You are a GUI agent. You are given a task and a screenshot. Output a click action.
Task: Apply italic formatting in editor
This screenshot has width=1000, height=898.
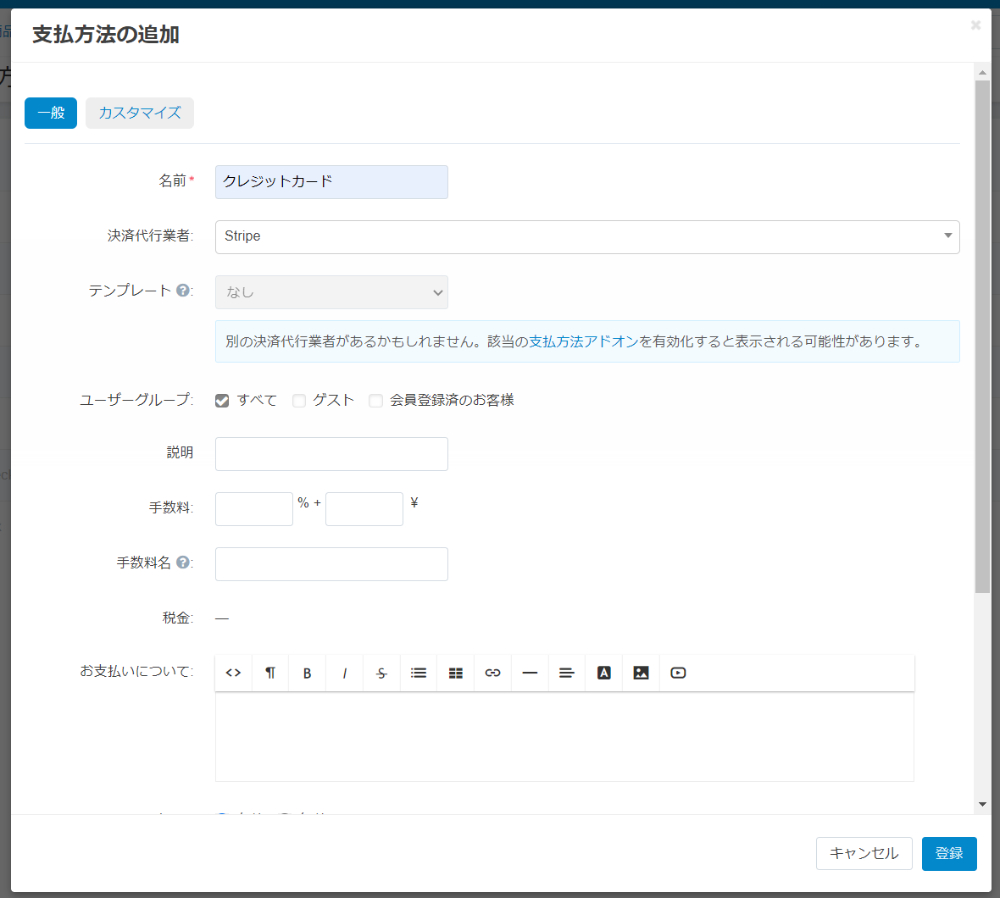click(344, 673)
